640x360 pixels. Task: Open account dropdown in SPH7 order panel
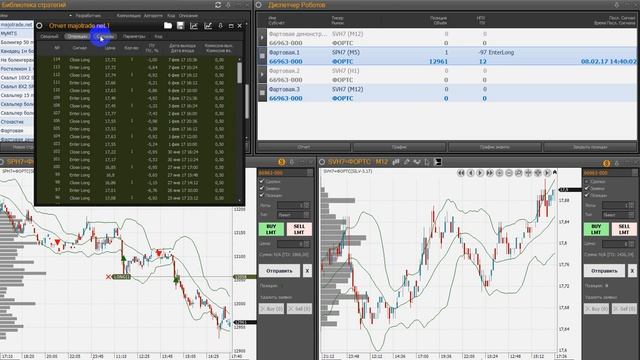[x=310, y=173]
